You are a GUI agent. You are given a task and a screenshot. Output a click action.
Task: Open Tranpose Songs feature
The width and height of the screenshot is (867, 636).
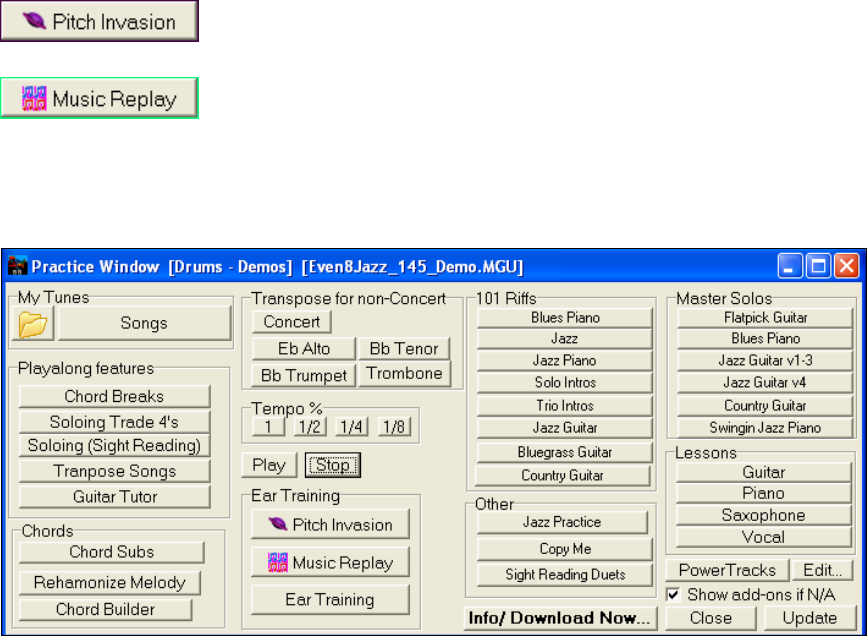(x=114, y=471)
